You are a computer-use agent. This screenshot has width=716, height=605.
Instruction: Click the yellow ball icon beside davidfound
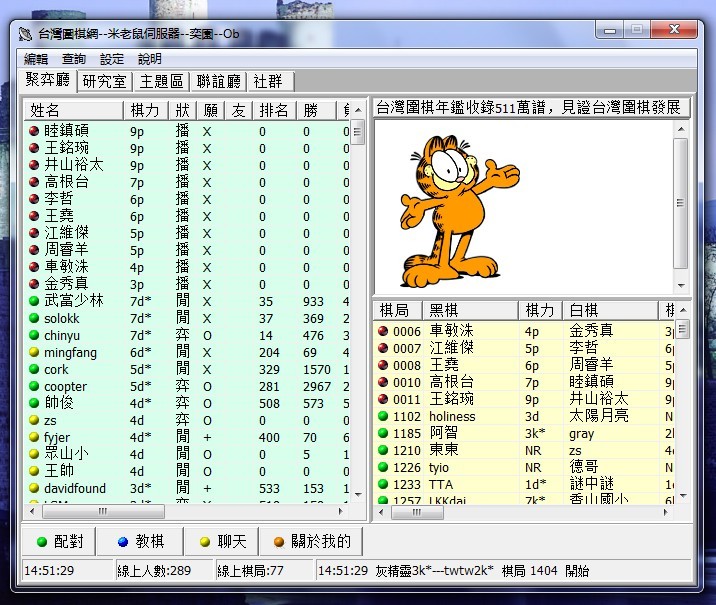point(34,488)
